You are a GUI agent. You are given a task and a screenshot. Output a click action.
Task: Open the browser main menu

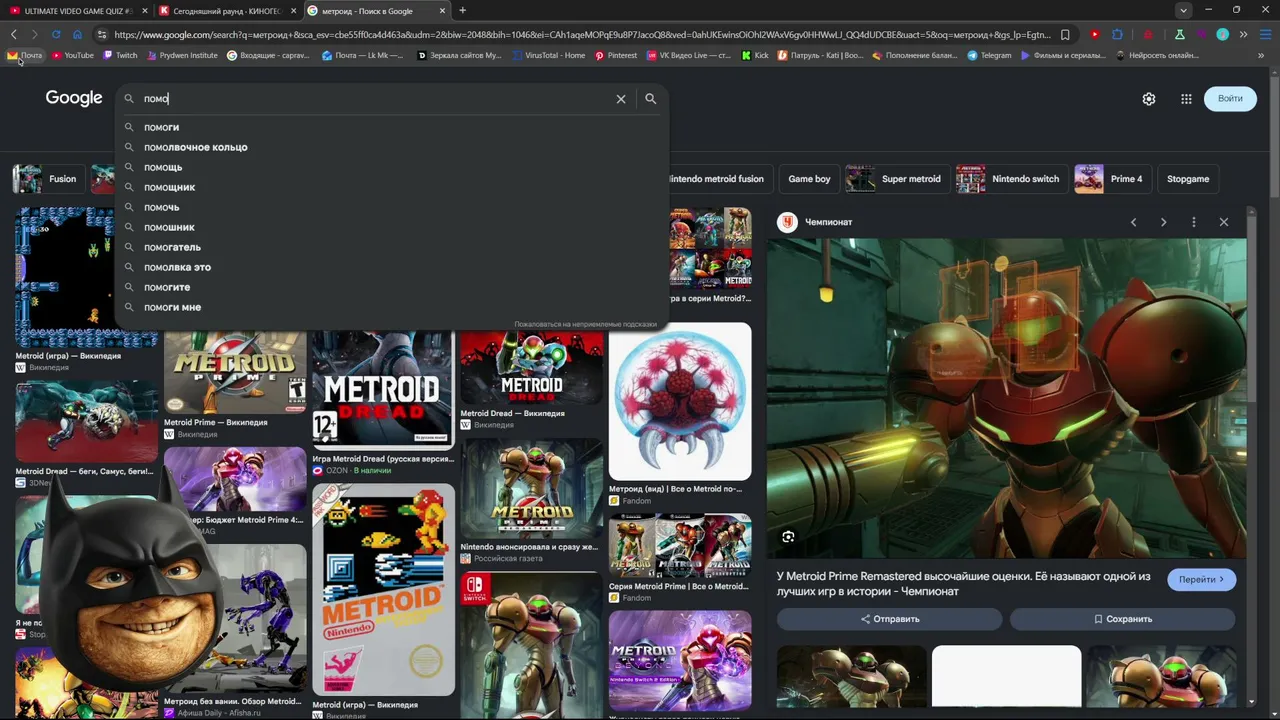pyautogui.click(x=1264, y=34)
